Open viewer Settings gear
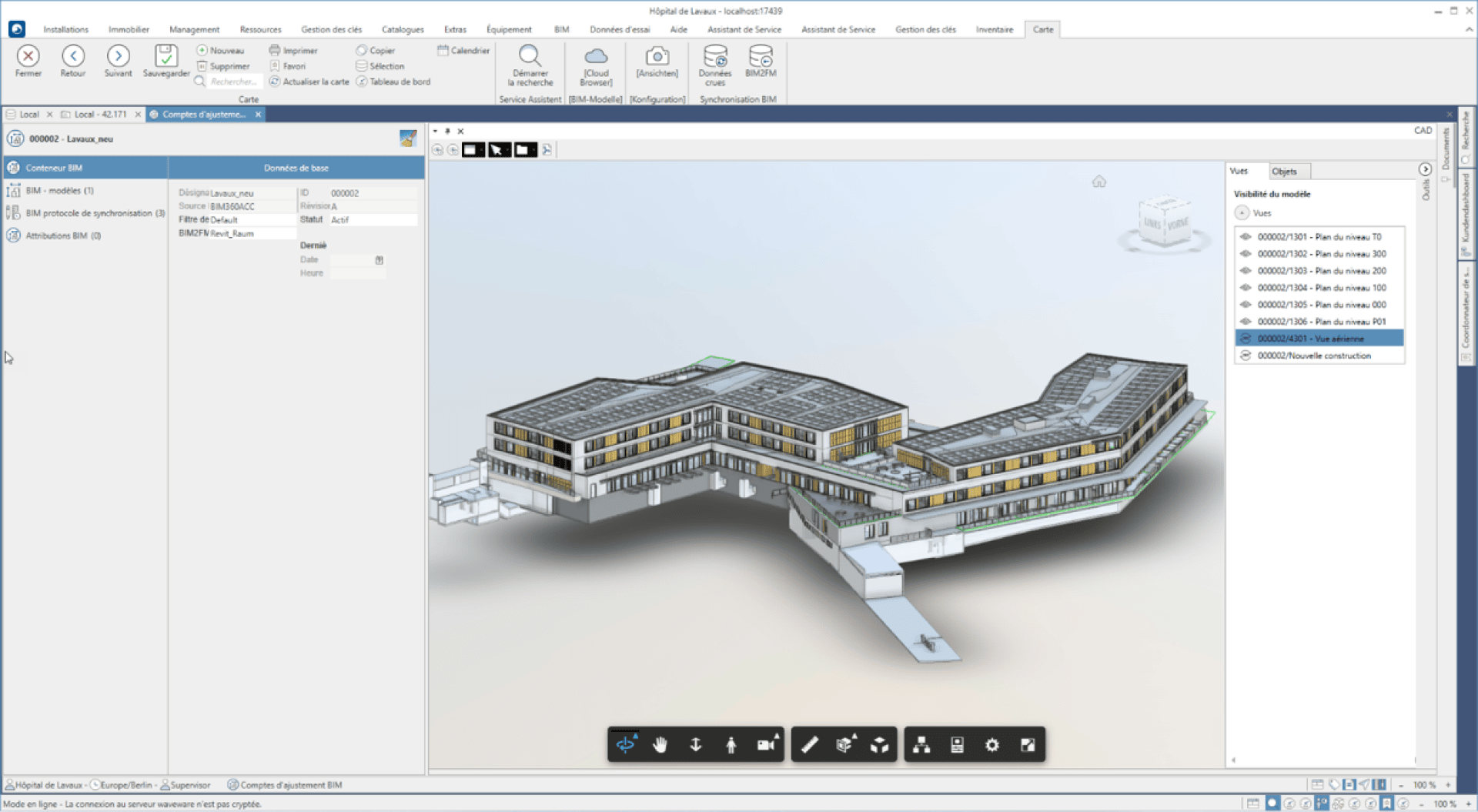1478x812 pixels. click(x=992, y=745)
